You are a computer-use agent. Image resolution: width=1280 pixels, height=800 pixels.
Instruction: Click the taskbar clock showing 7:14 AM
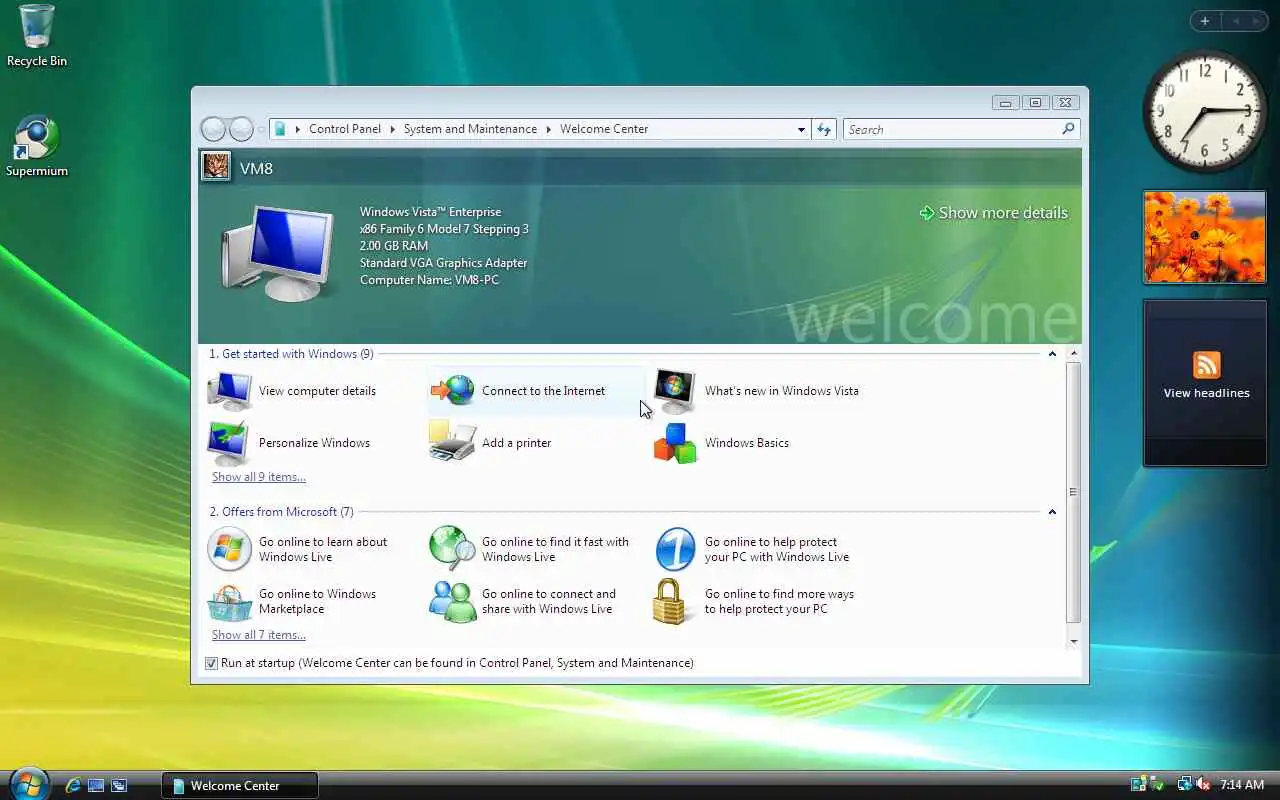click(x=1241, y=785)
